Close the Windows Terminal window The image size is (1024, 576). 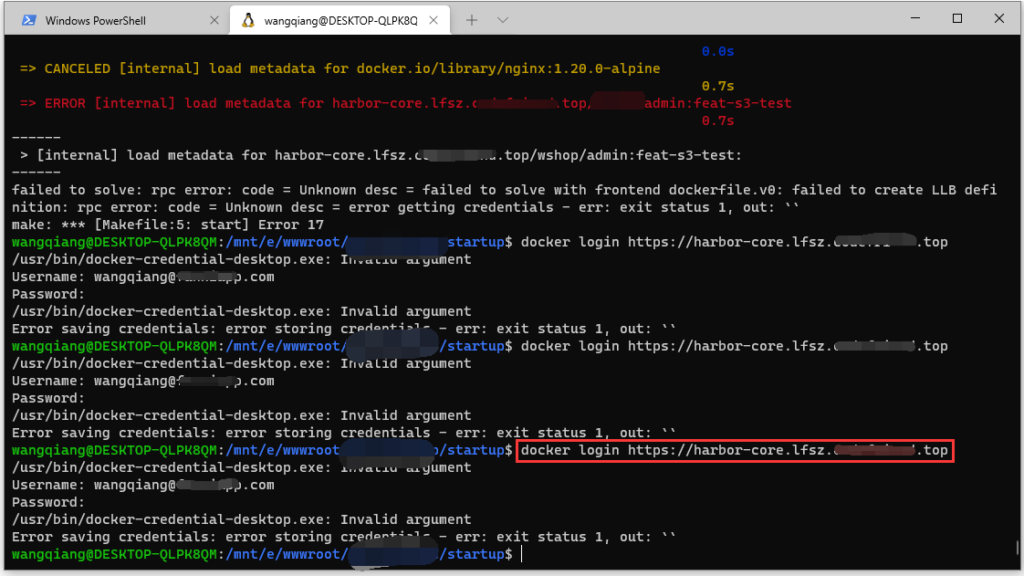pos(1000,18)
